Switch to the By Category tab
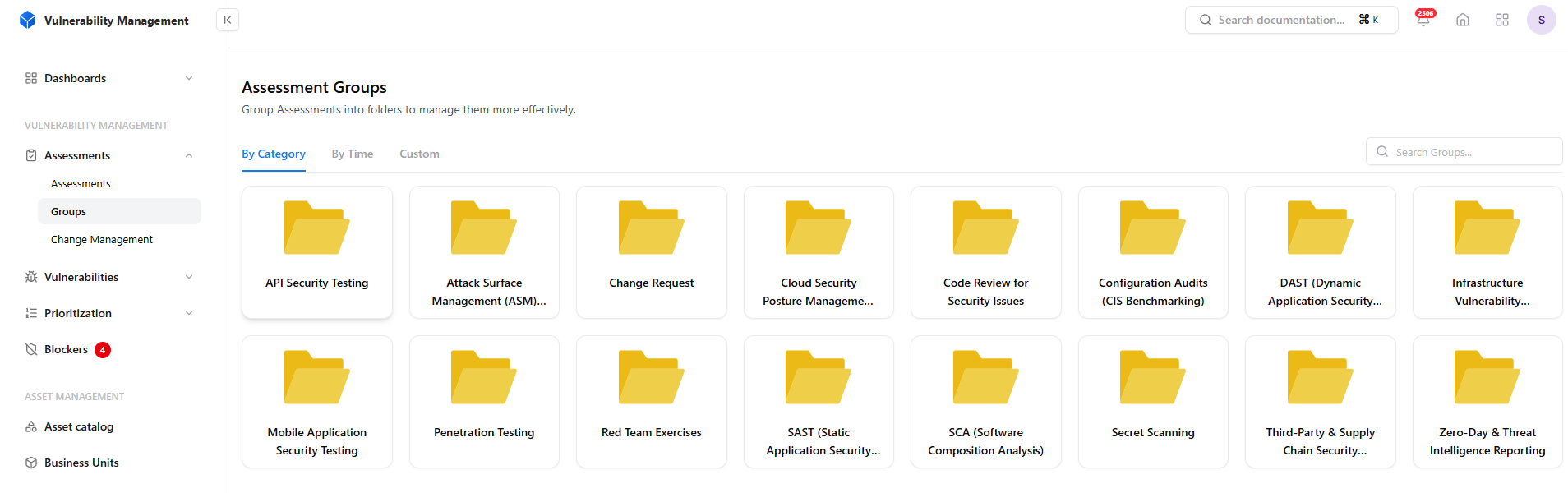Screen dimensions: 1568x493 pos(274,154)
